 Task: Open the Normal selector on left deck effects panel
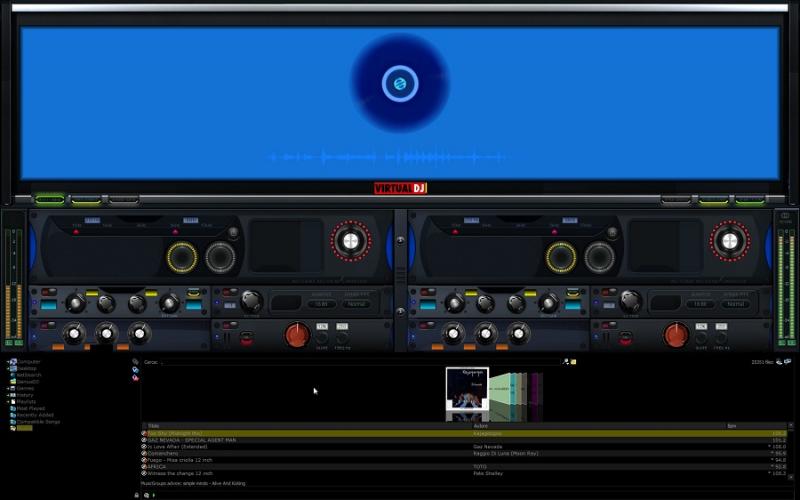tap(356, 304)
